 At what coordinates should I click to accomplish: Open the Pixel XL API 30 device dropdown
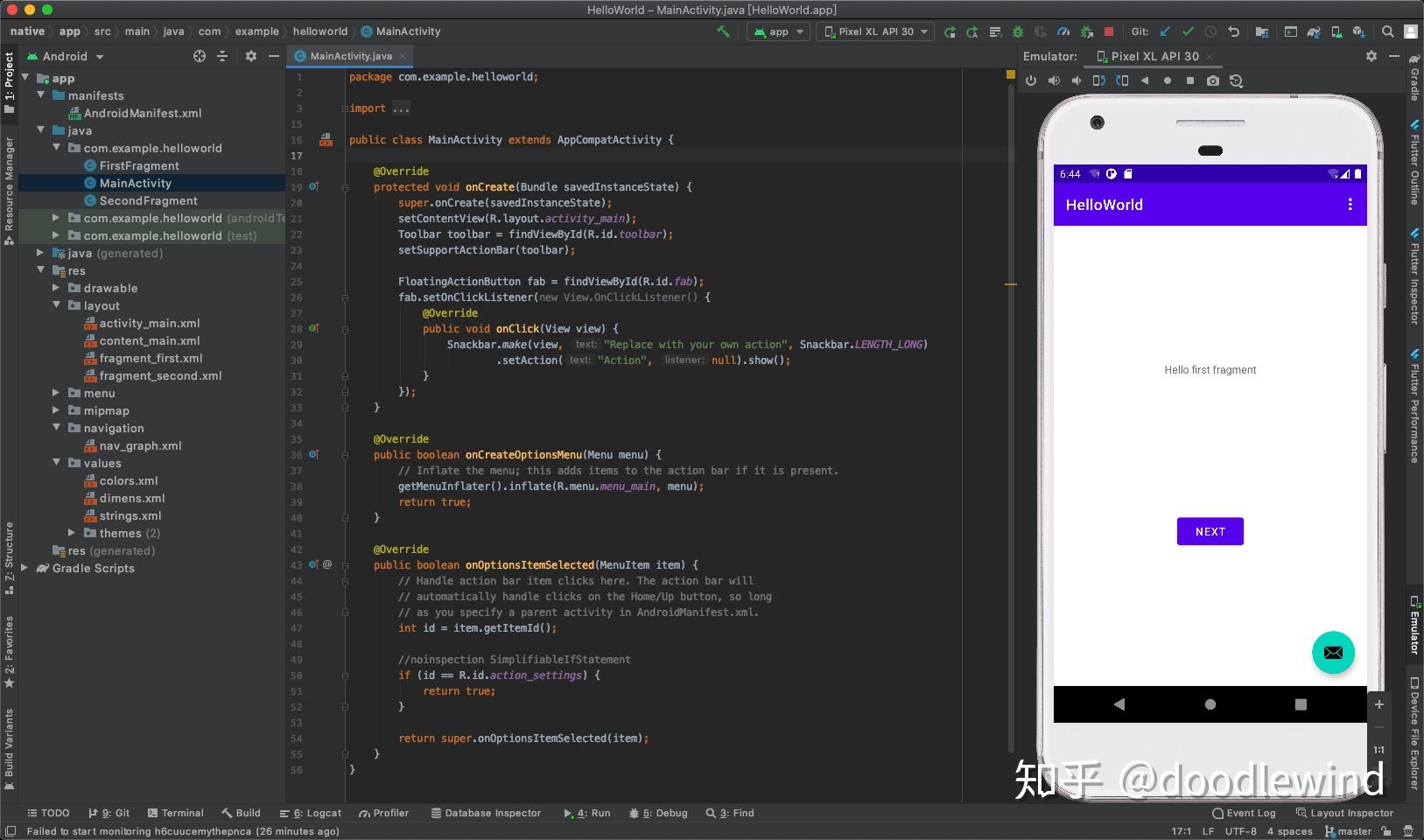coord(875,31)
